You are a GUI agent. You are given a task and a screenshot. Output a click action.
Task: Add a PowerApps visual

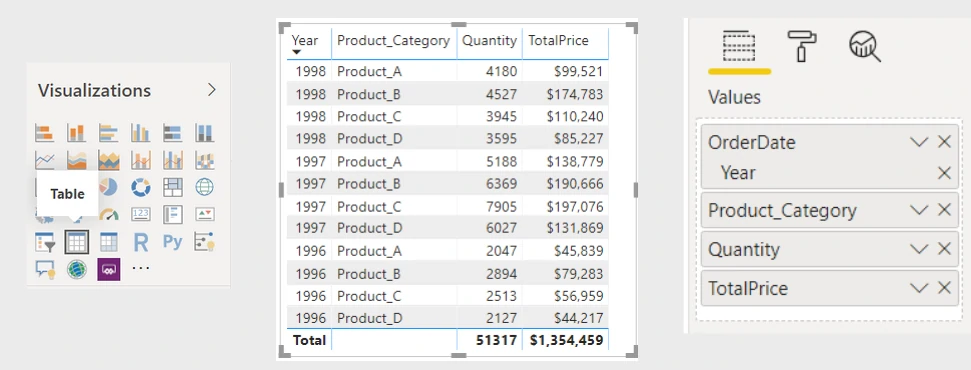click(109, 270)
